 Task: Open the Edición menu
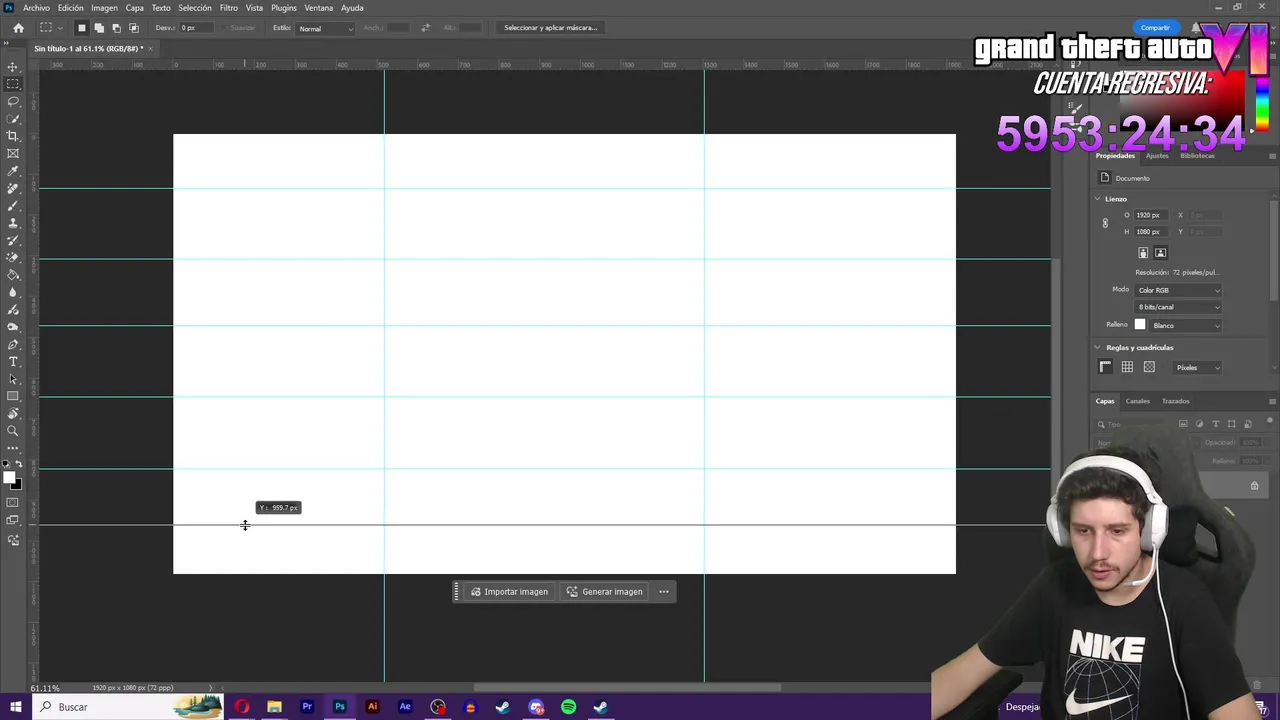(70, 8)
